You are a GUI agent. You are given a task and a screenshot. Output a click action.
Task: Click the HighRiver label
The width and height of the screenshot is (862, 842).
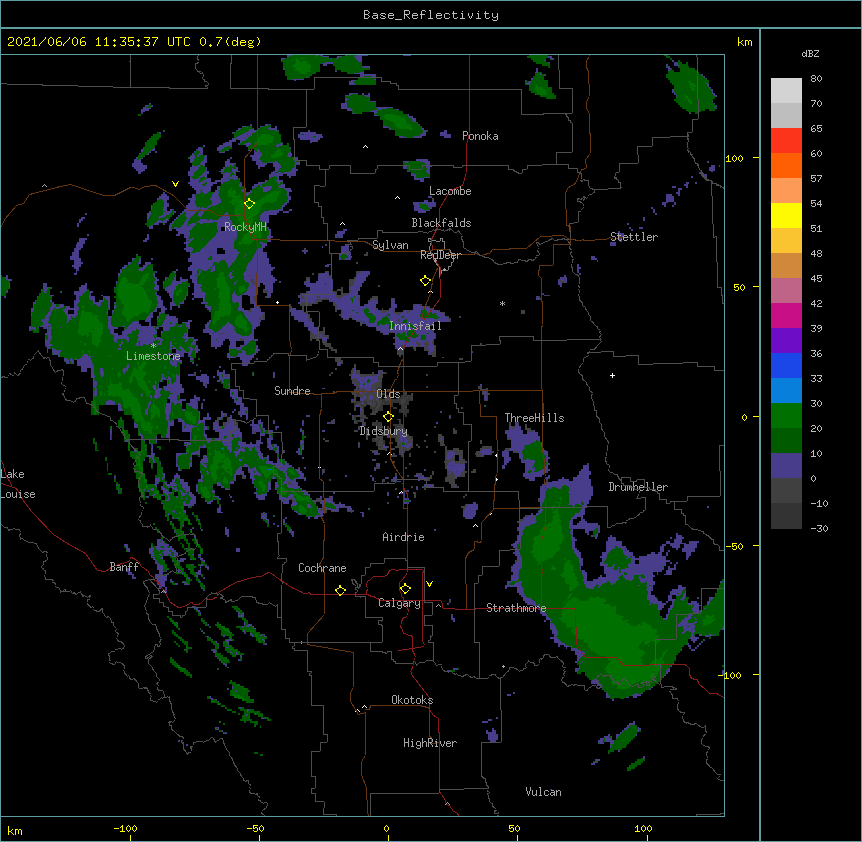point(430,743)
